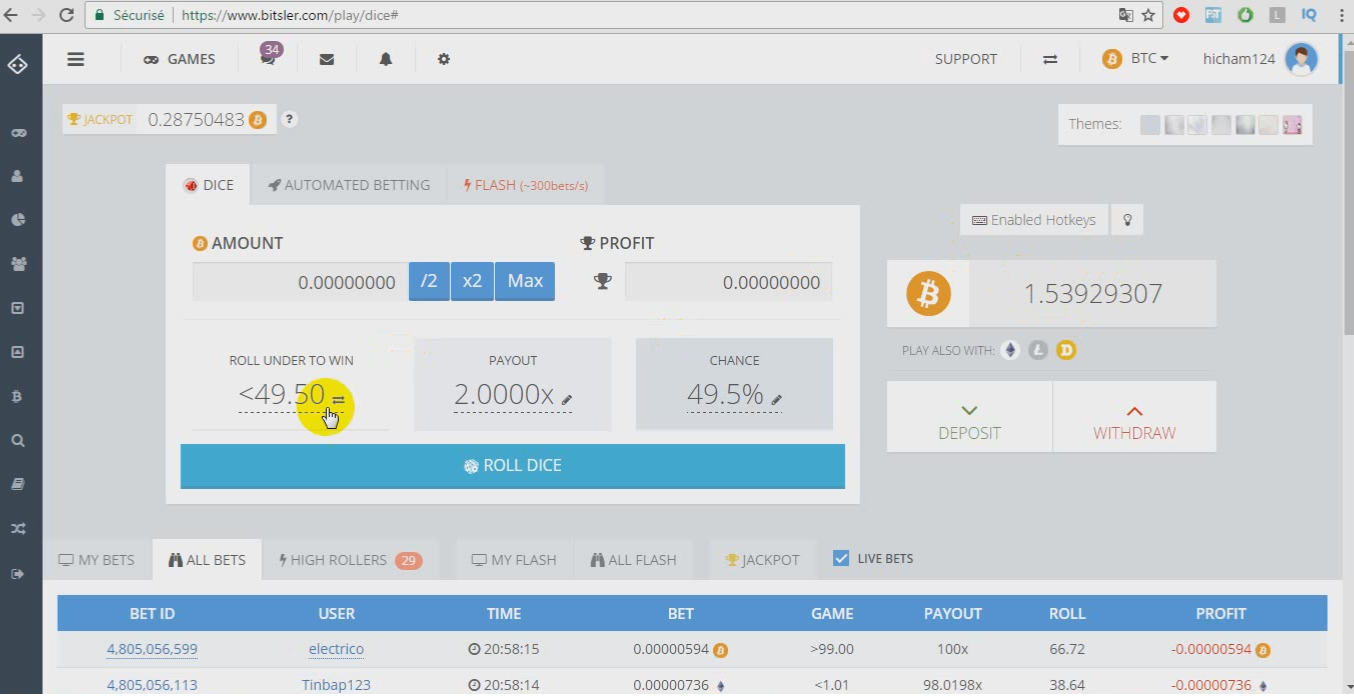Switch to the DICE tab
1354x698 pixels.
click(209, 185)
